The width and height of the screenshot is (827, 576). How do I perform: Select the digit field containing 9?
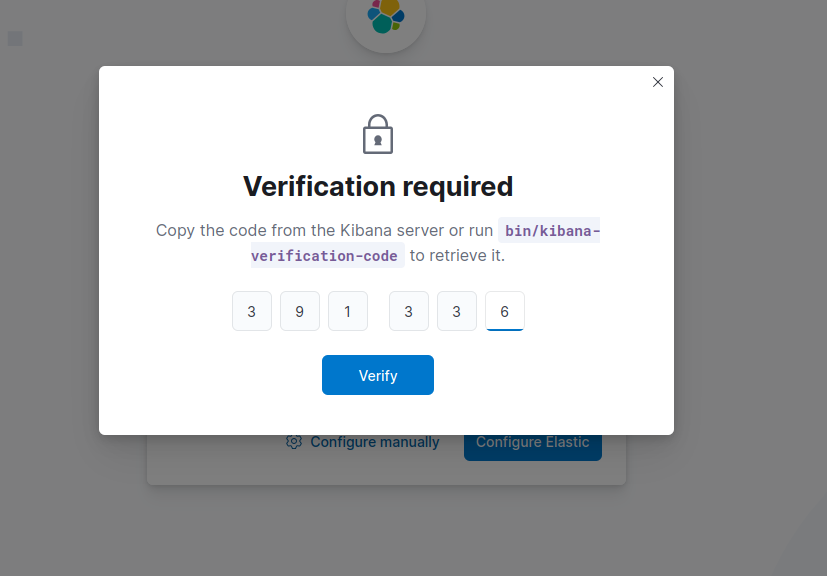(300, 311)
